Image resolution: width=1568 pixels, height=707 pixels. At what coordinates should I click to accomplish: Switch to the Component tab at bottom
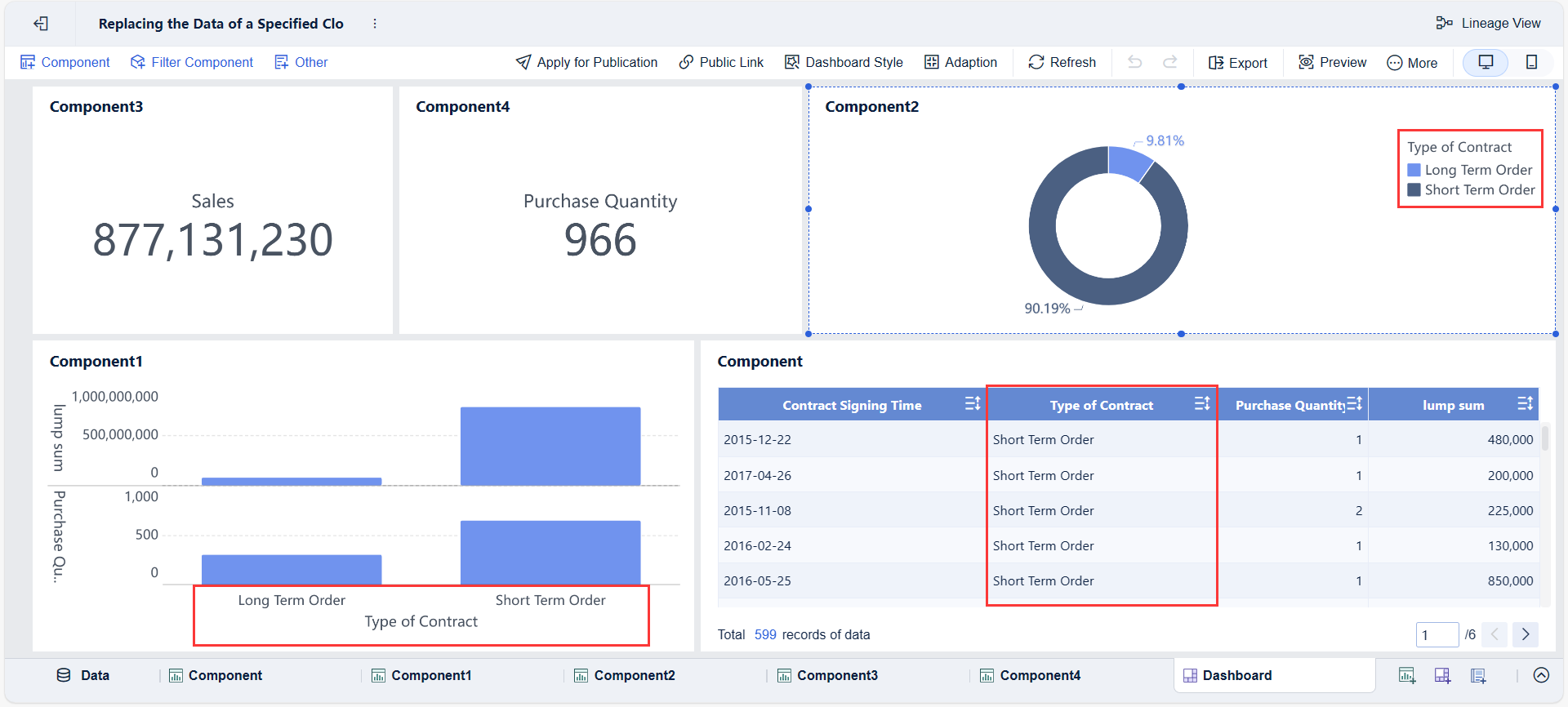[x=216, y=675]
